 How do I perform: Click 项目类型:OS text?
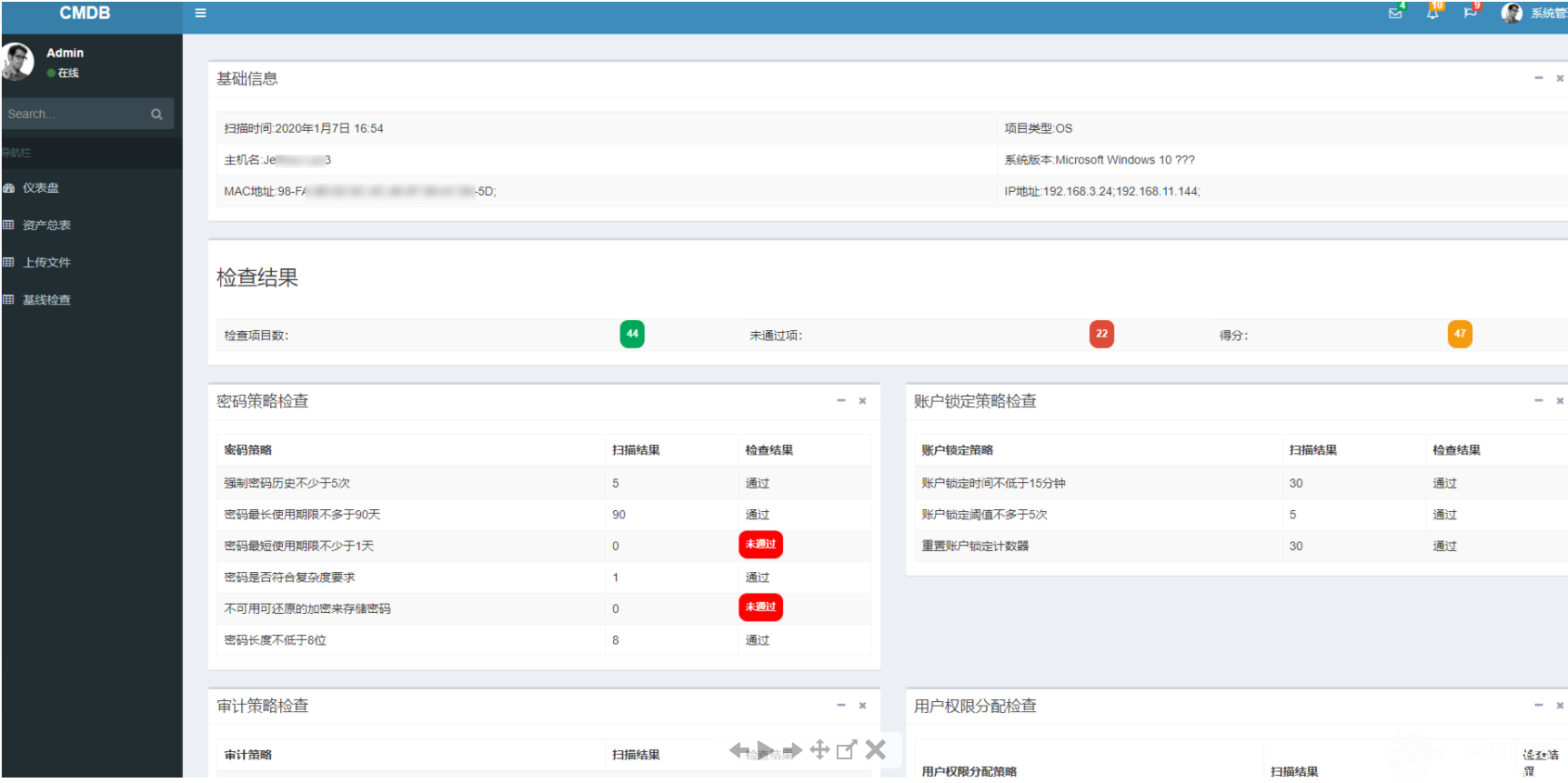click(x=1038, y=129)
